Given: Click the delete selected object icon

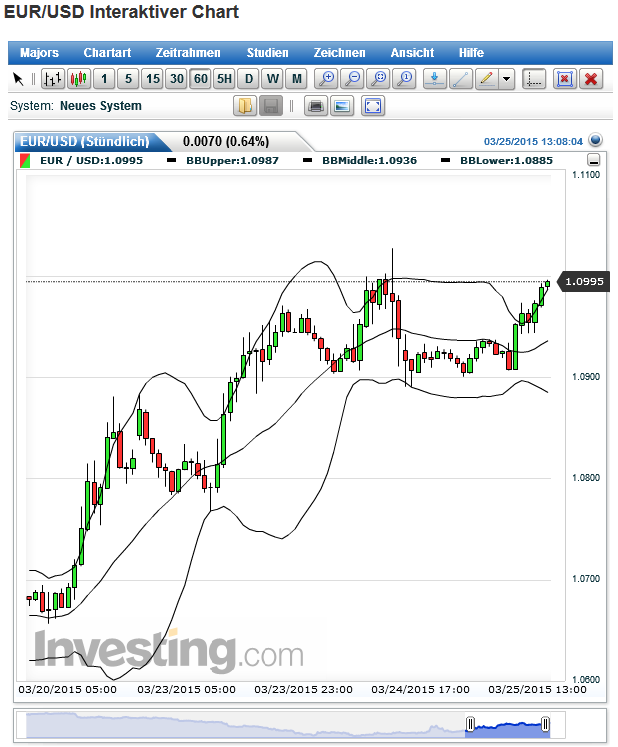Looking at the screenshot, I should coord(565,79).
